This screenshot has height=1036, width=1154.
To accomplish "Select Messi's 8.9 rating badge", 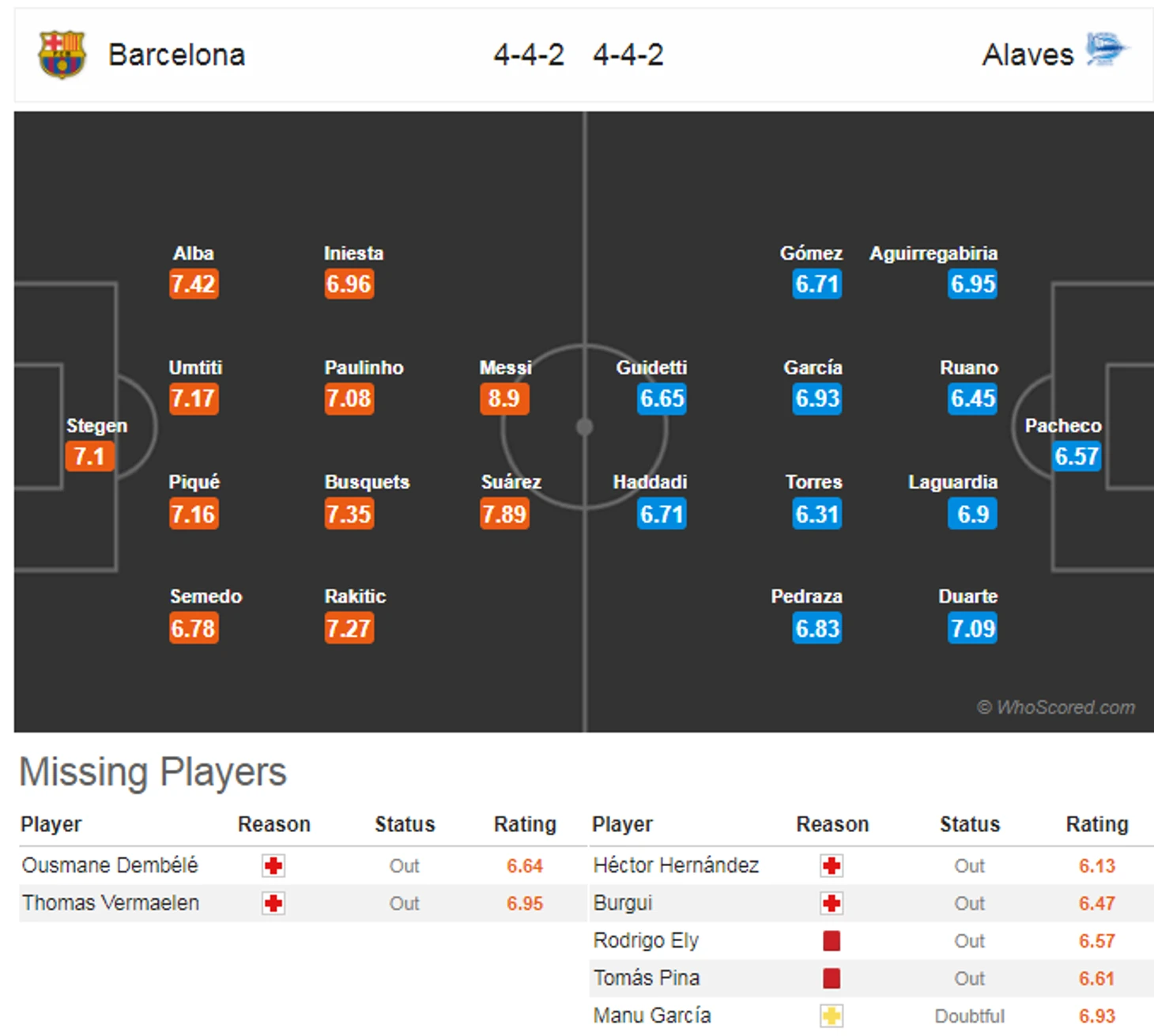I will click(503, 398).
